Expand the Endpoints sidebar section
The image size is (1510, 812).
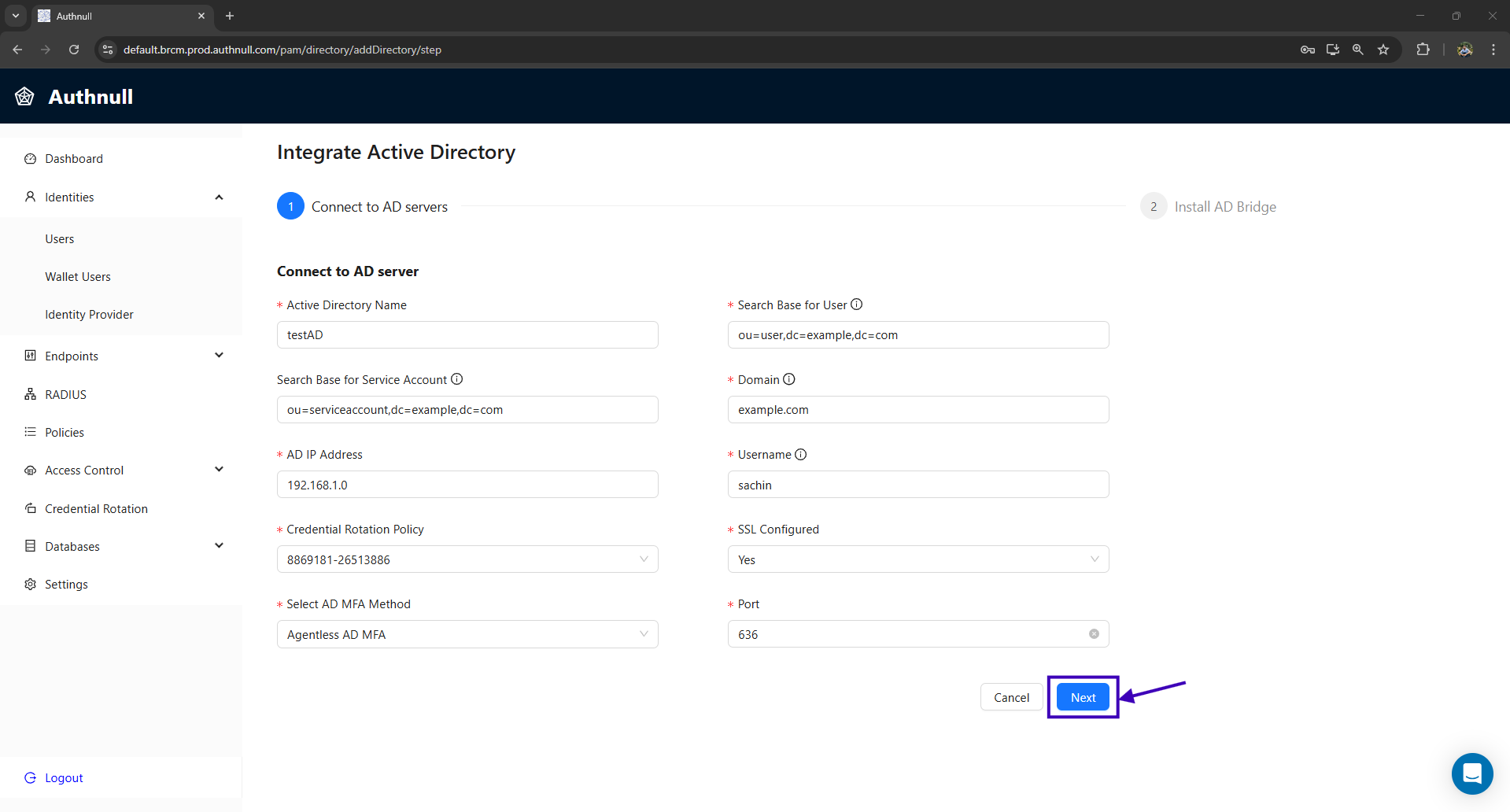[x=219, y=356]
